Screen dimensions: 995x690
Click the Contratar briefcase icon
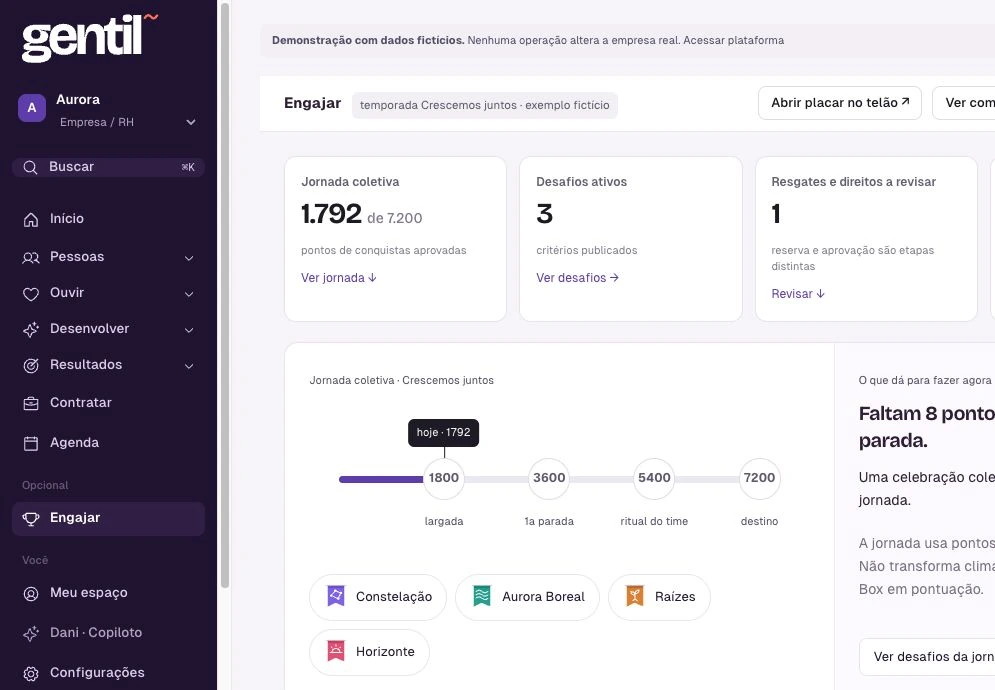(x=30, y=404)
